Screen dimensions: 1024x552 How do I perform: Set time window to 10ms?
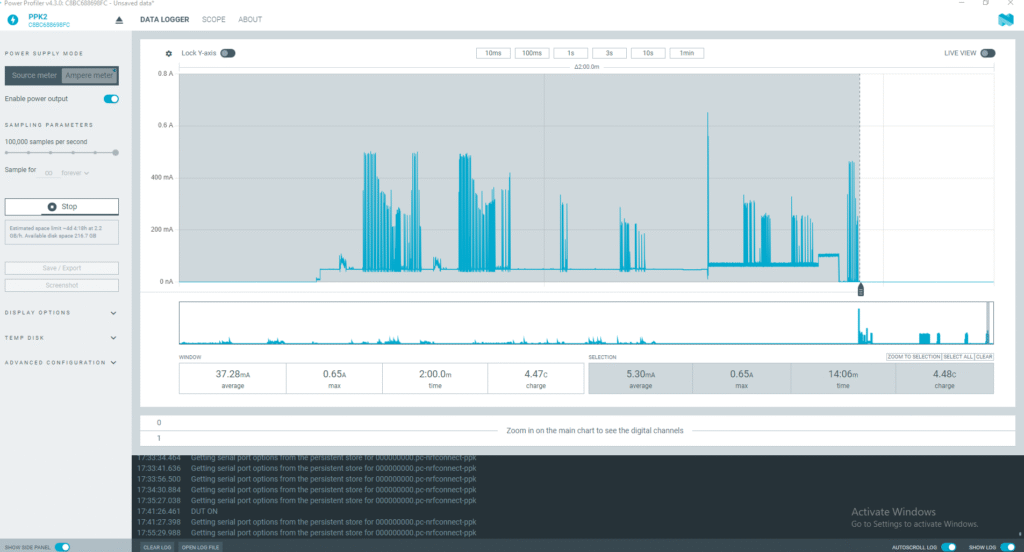pyautogui.click(x=493, y=54)
